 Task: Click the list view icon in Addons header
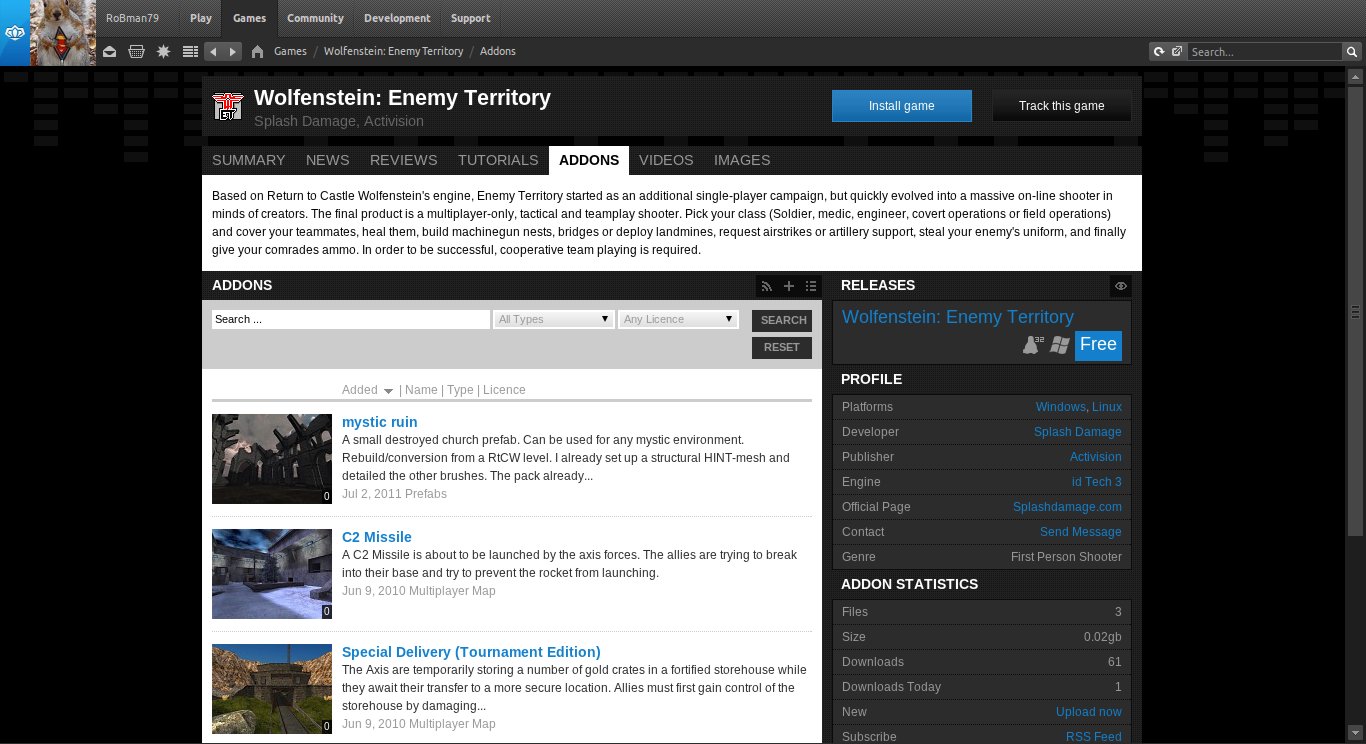coord(811,286)
